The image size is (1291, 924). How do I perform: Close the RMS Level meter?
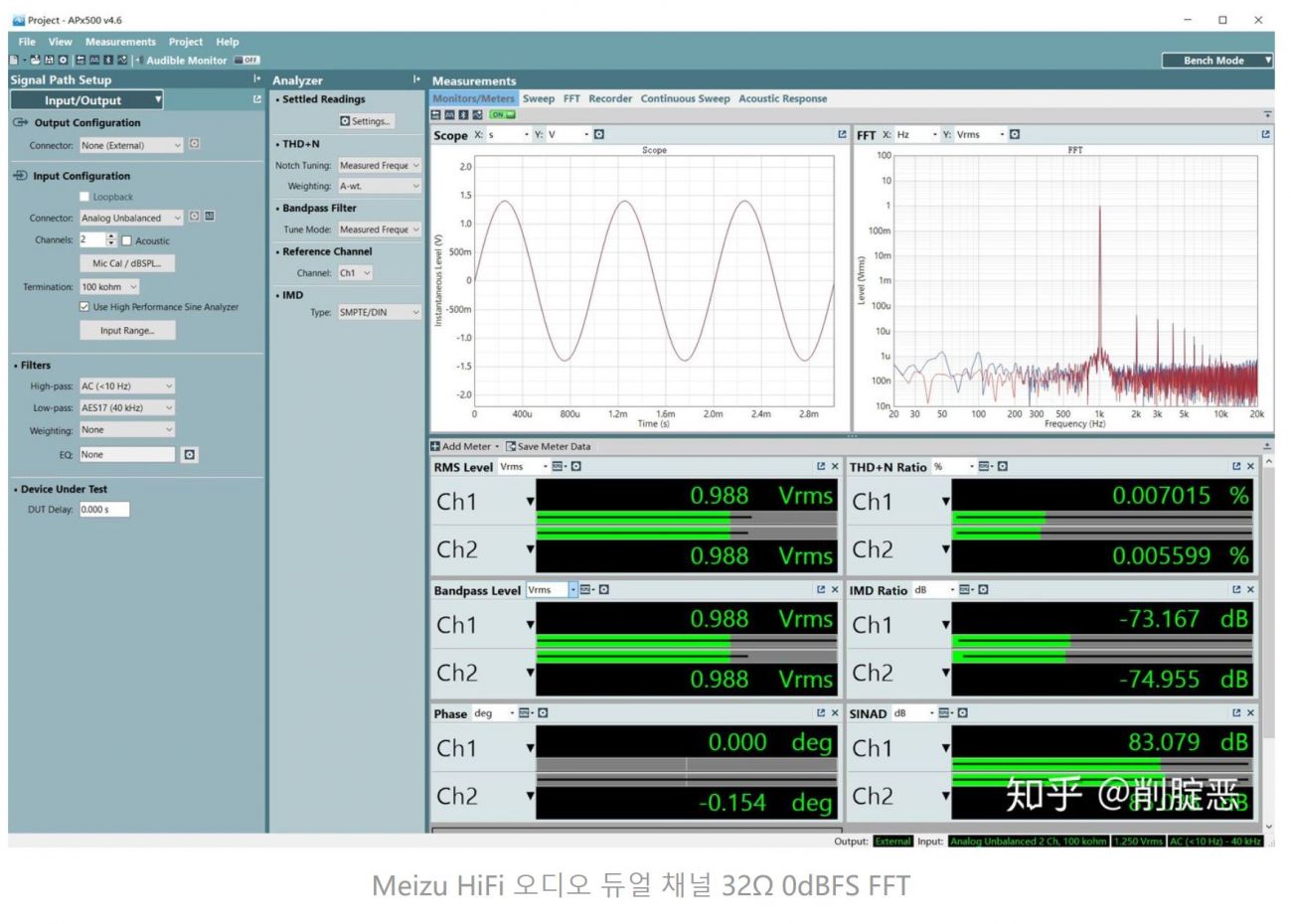tap(835, 466)
